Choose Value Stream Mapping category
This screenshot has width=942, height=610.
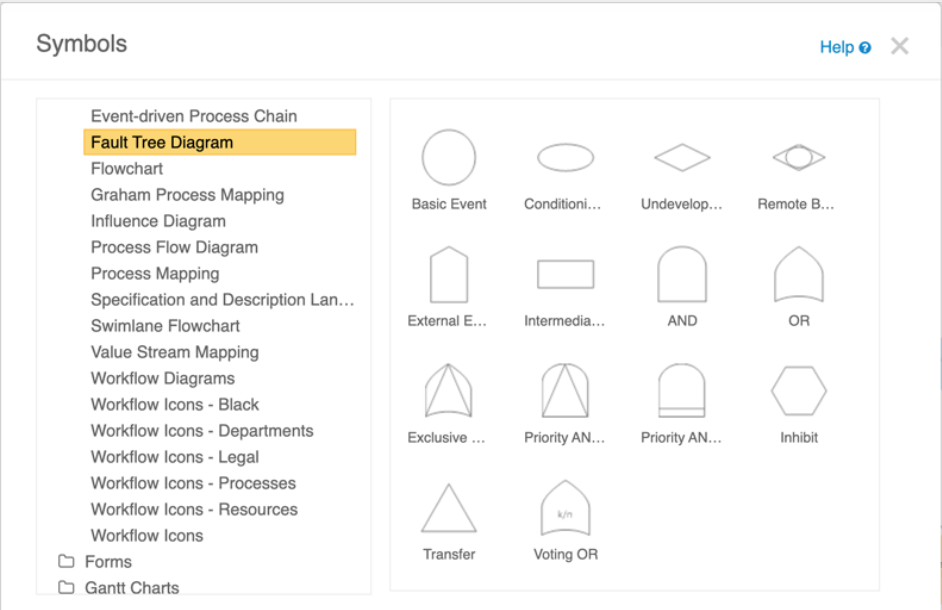point(174,352)
